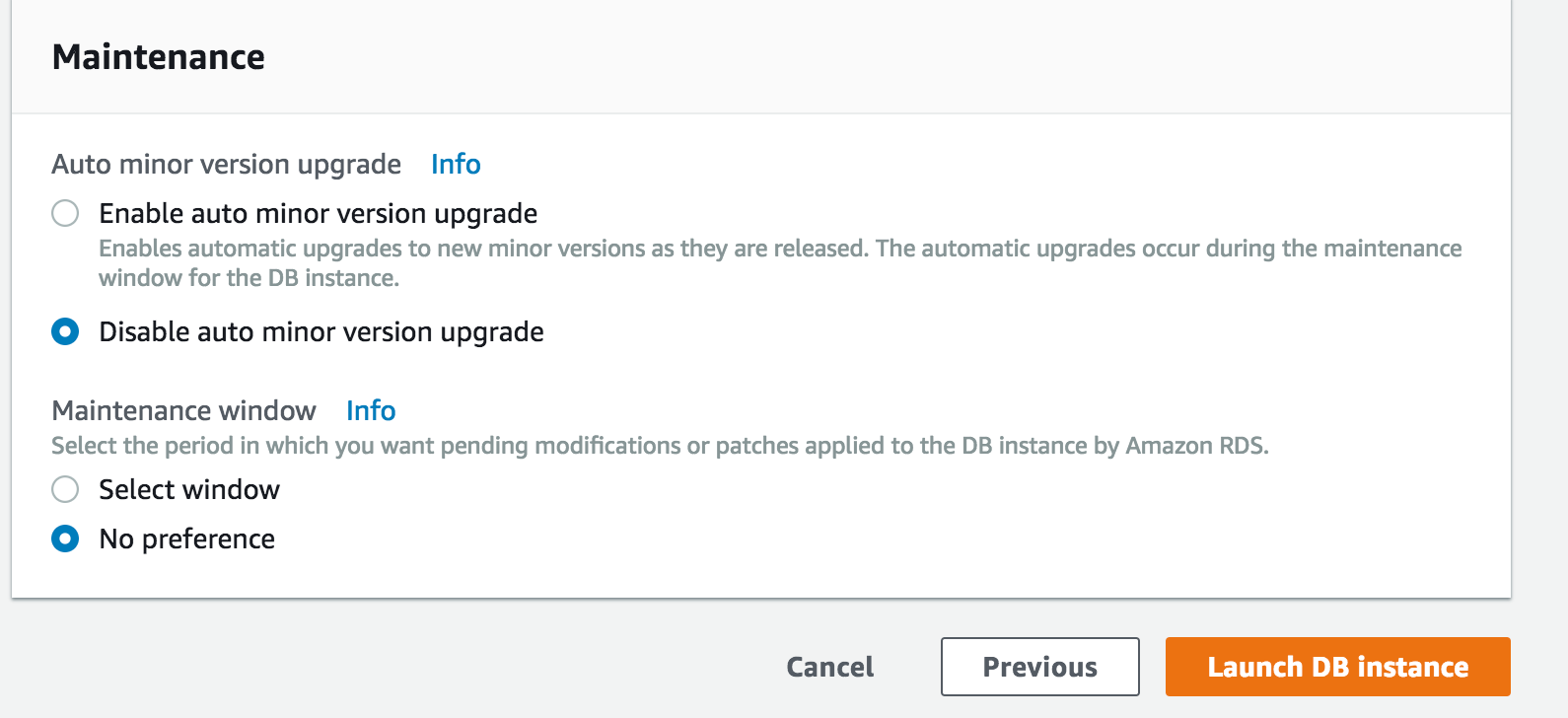
Task: Choose the No preference radio circle
Action: (x=65, y=538)
